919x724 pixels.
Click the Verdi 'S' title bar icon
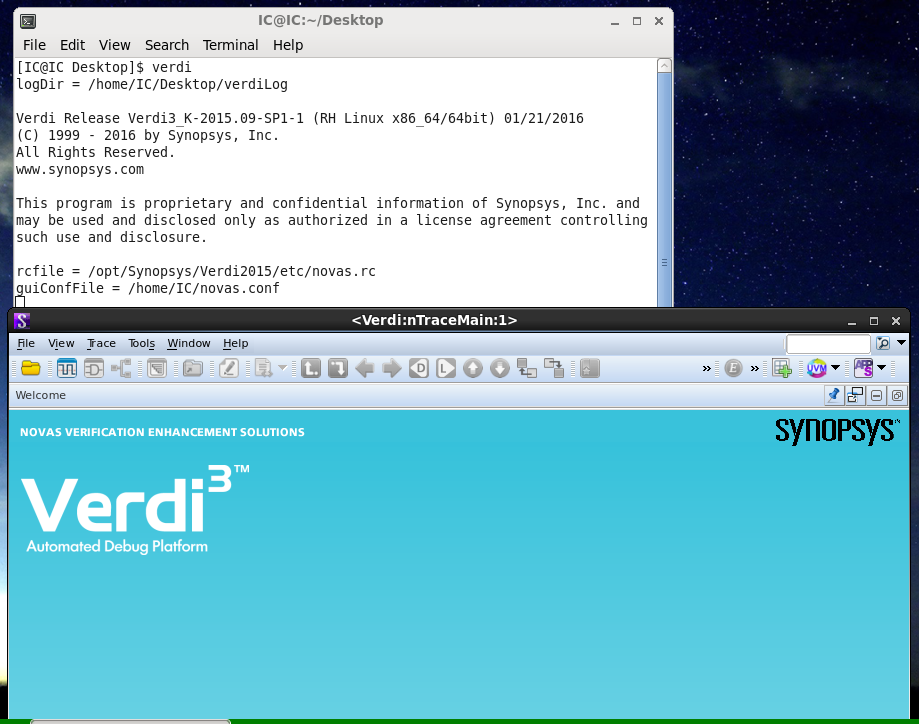[x=22, y=321]
